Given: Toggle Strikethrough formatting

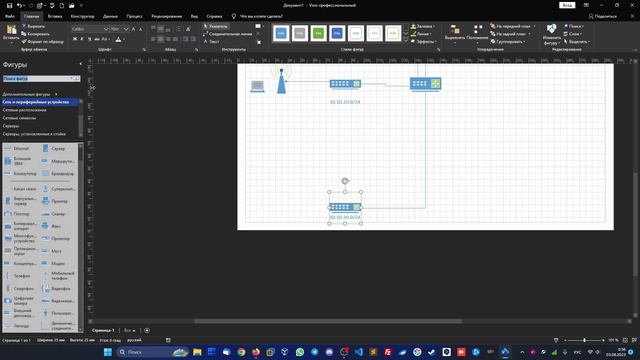Looking at the screenshot, I should [x=97, y=39].
